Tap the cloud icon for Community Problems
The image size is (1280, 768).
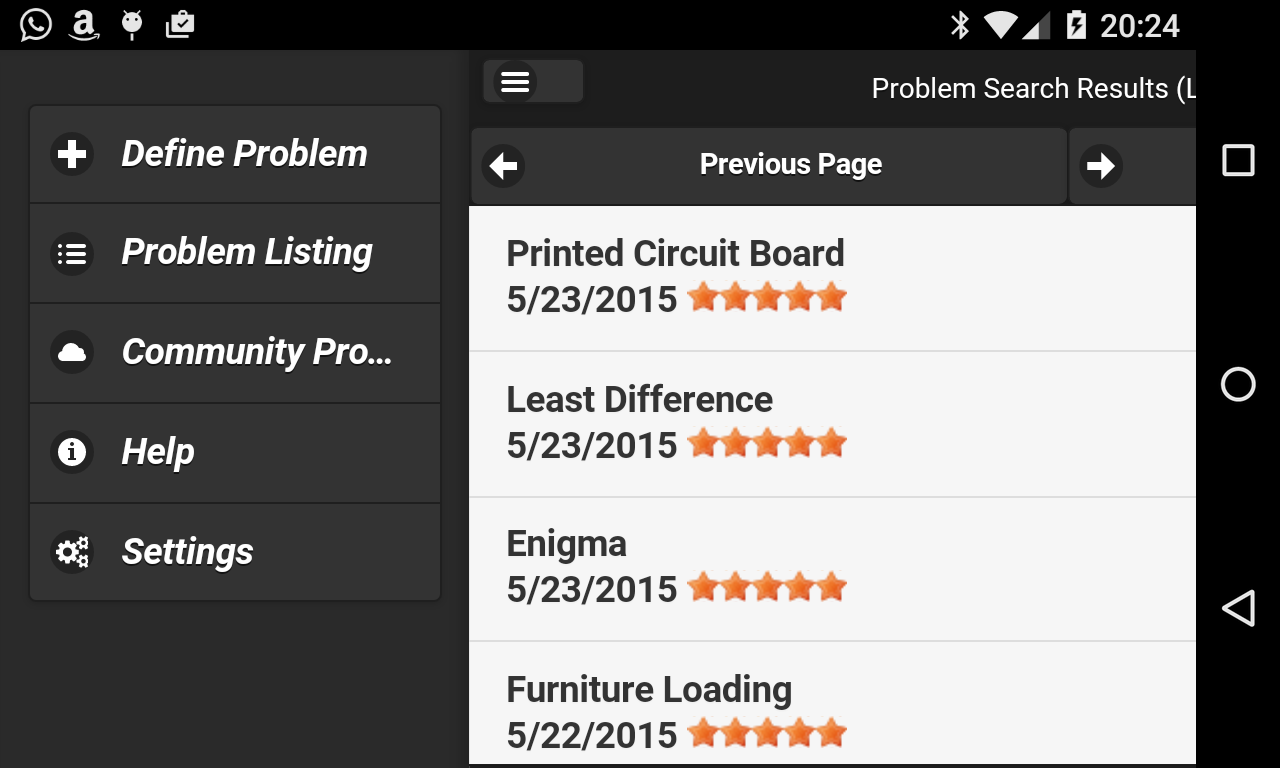[x=72, y=353]
